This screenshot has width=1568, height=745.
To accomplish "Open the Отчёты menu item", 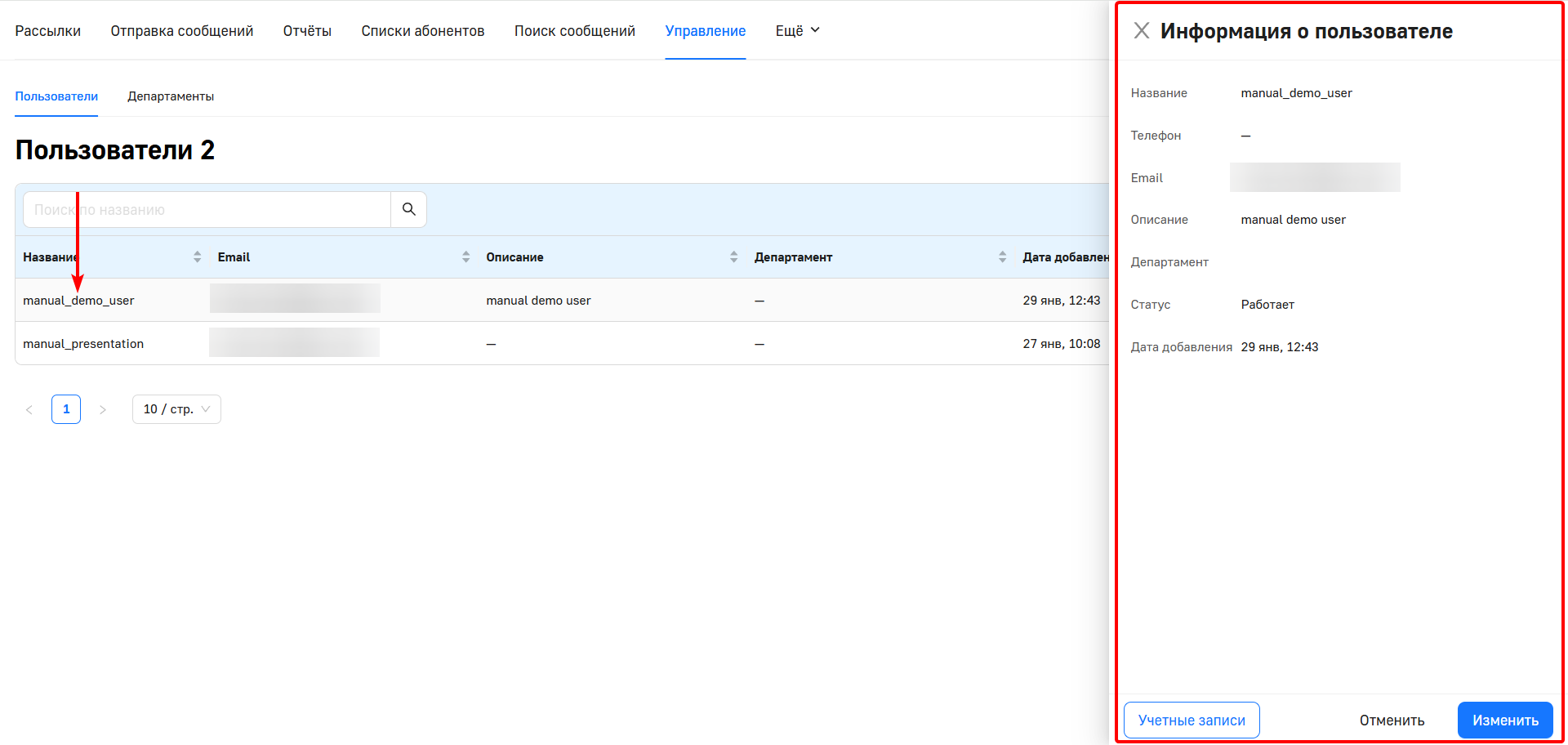I will click(307, 31).
